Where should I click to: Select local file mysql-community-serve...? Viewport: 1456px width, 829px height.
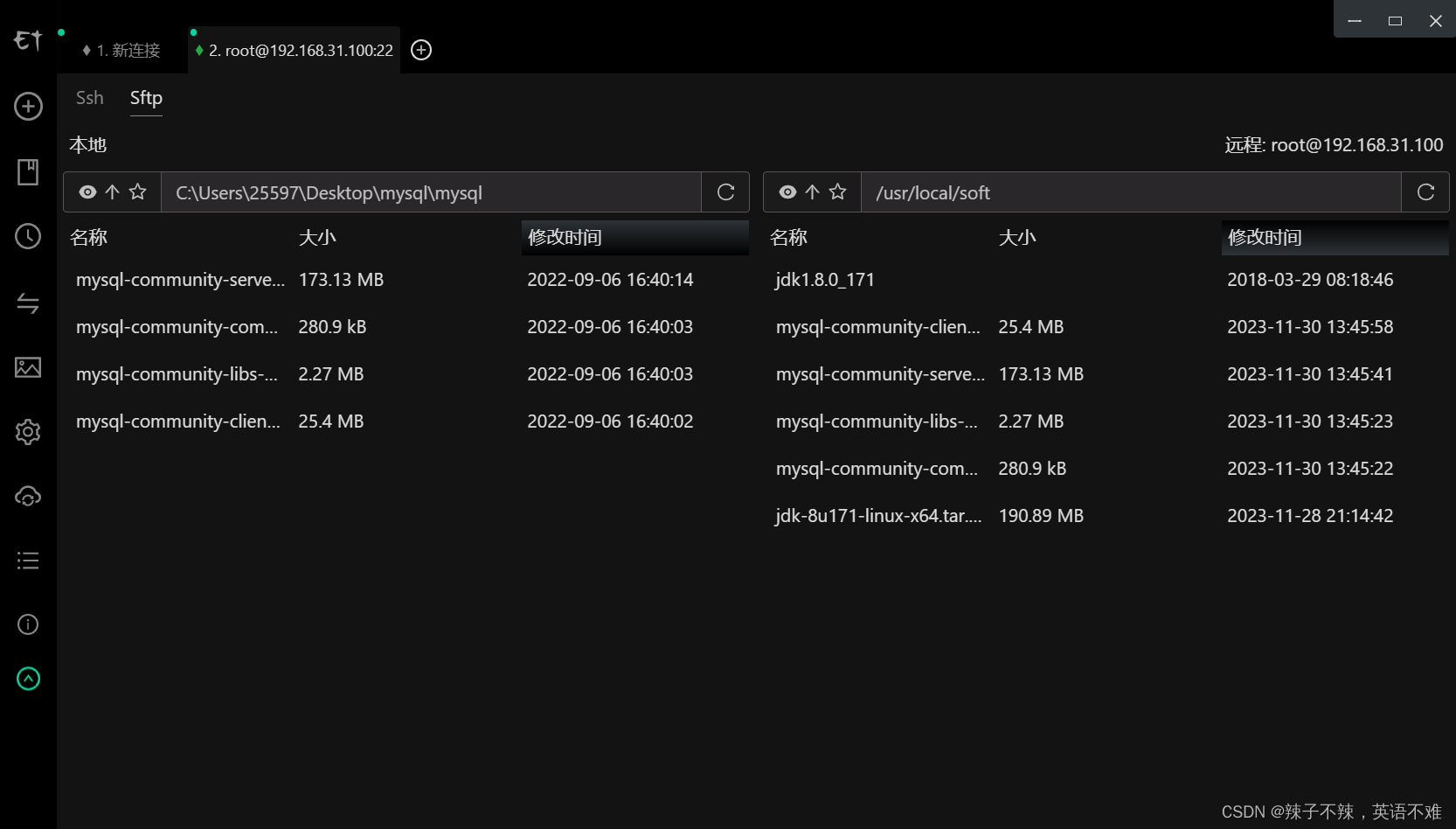[180, 280]
